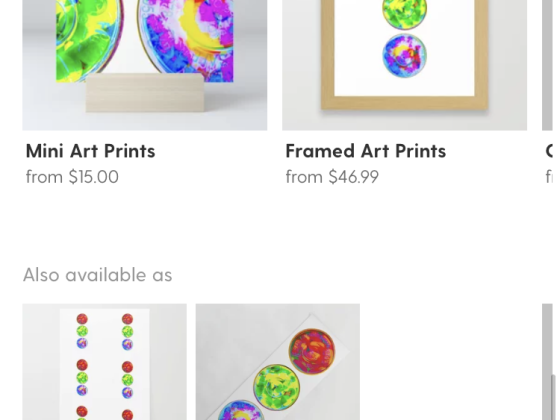Image resolution: width=560 pixels, height=420 pixels.
Task: Click the partially visible thumbnail at far right of lower row
Action: tap(549, 362)
